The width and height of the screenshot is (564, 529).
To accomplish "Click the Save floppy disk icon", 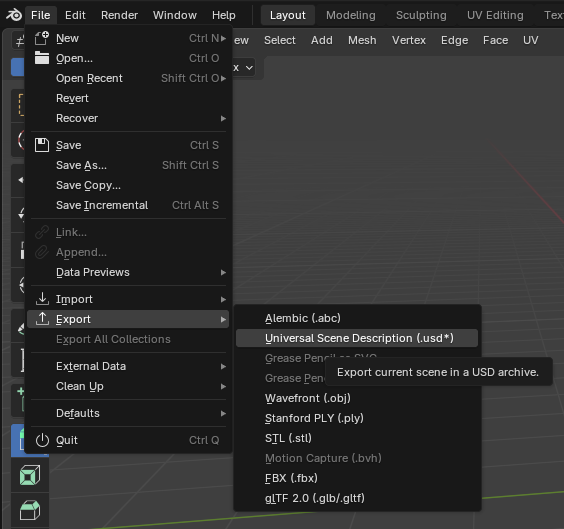I will pos(42,145).
